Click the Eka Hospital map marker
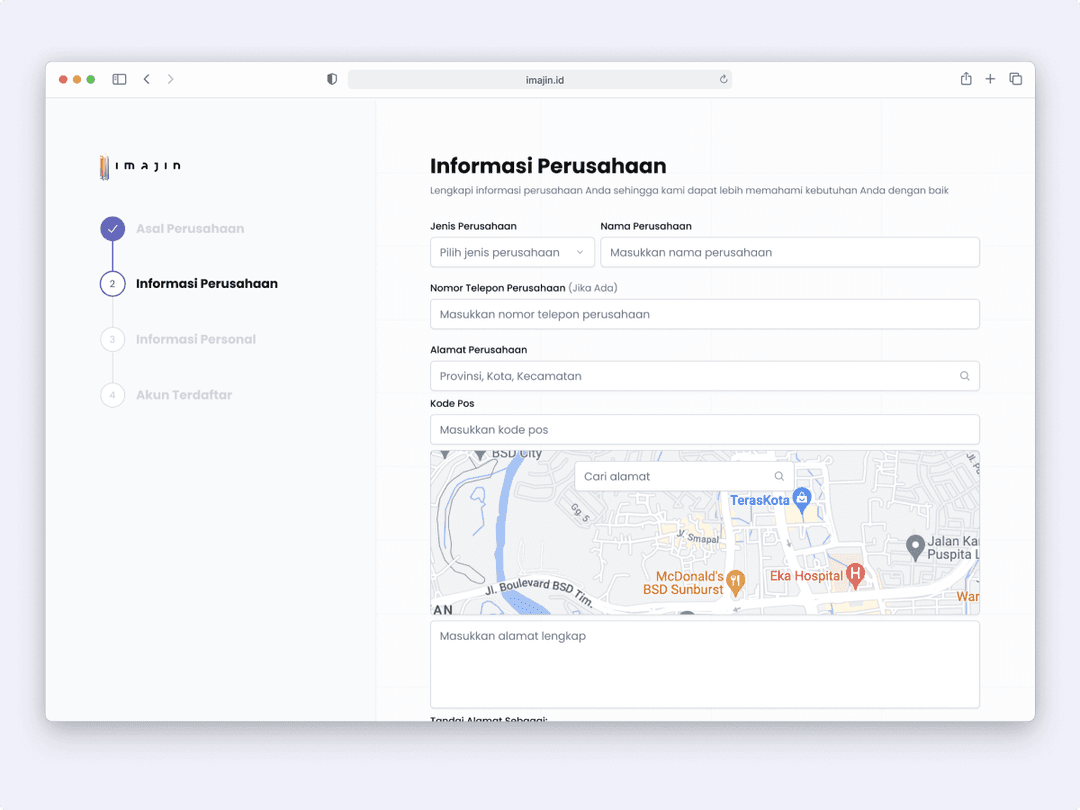This screenshot has width=1080, height=810. pos(854,574)
